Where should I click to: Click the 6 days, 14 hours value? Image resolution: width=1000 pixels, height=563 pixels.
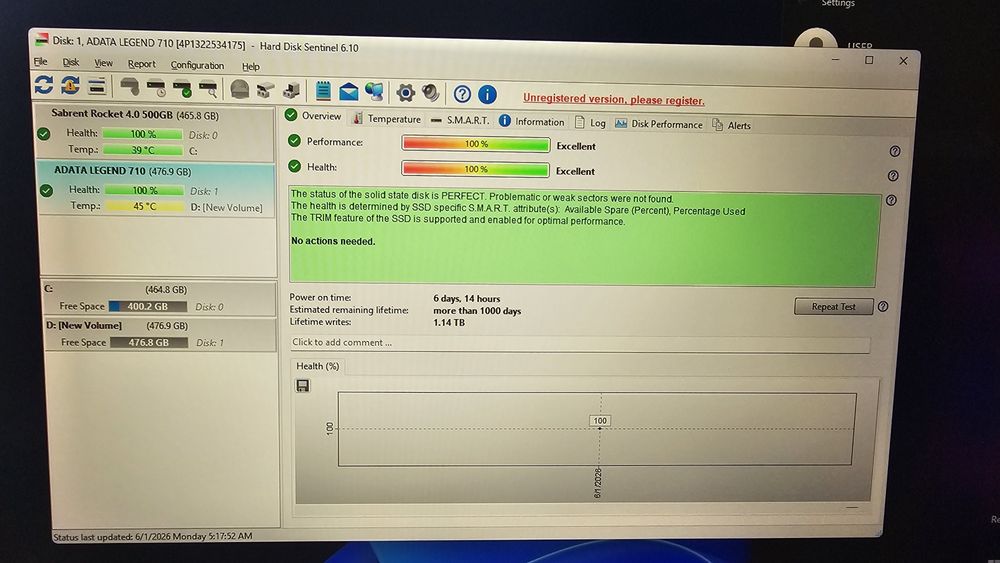click(467, 298)
